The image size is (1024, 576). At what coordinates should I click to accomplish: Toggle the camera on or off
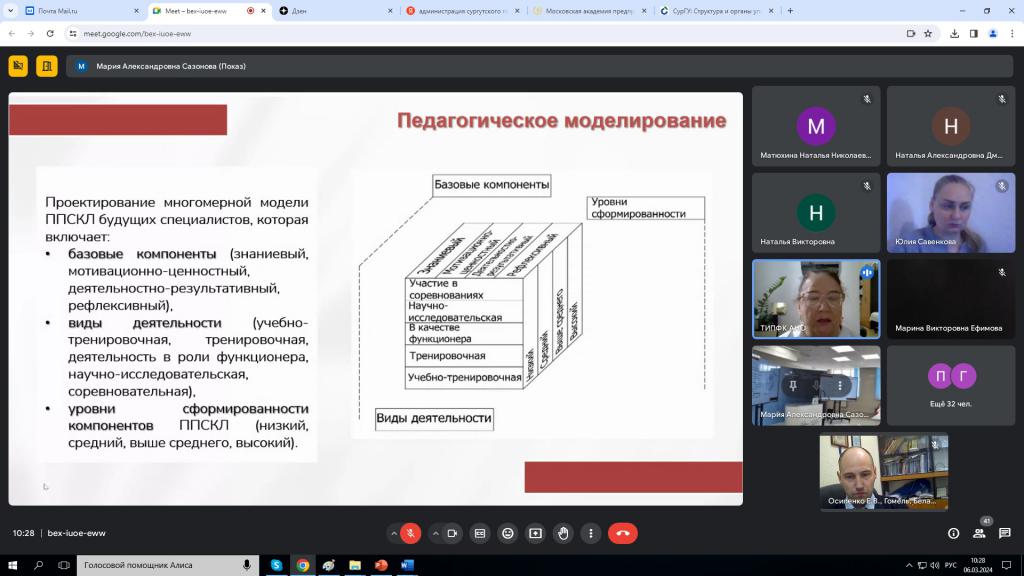(452, 533)
